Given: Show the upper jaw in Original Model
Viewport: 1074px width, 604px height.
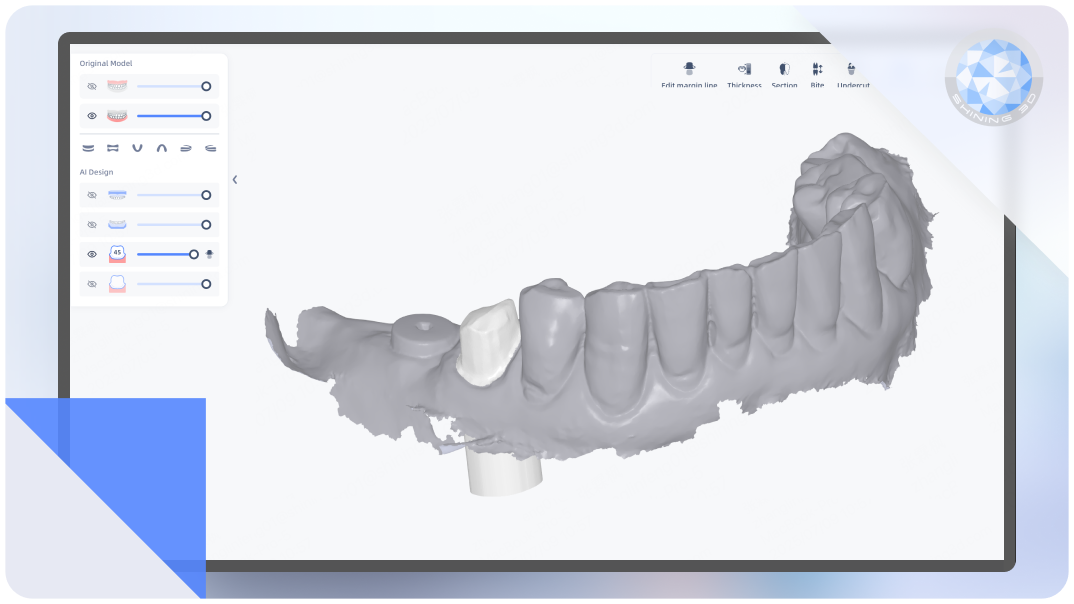Looking at the screenshot, I should point(92,87).
